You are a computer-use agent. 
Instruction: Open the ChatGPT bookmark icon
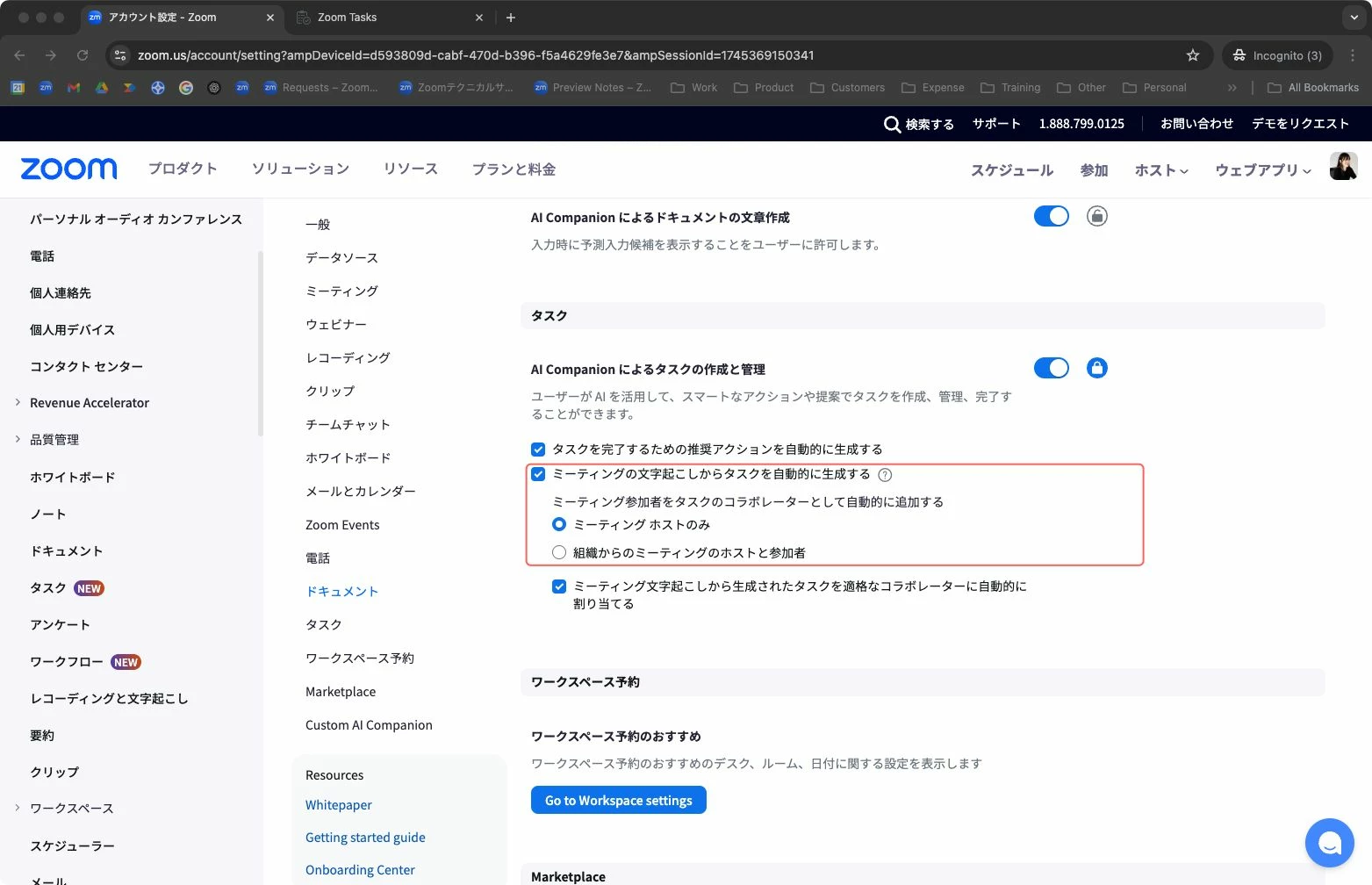[x=214, y=88]
